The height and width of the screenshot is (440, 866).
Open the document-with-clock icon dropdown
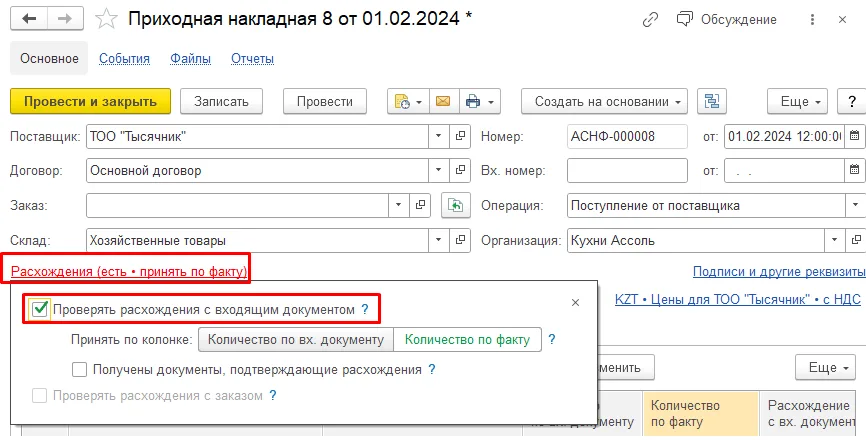pos(408,102)
